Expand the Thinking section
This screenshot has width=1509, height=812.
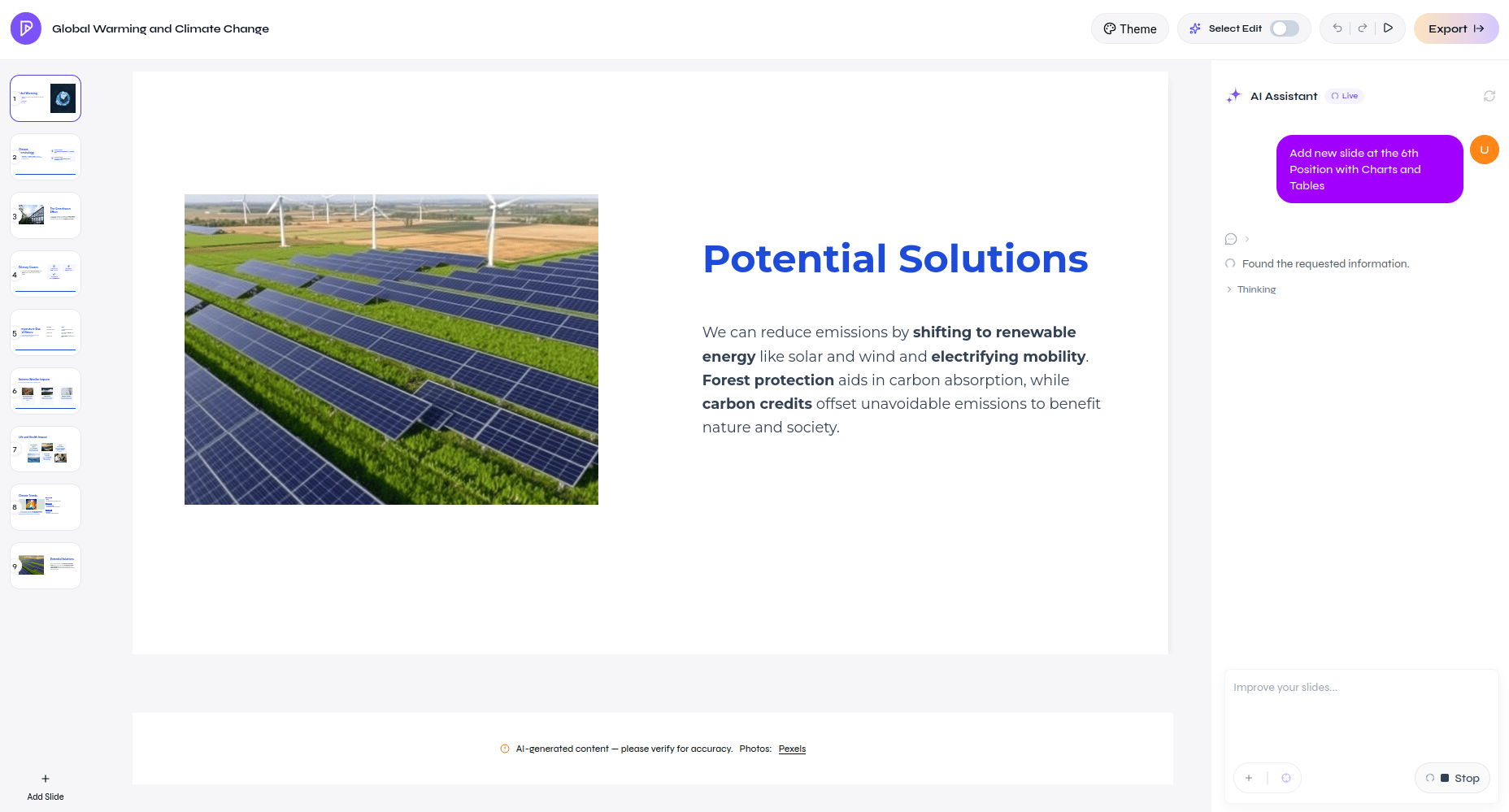(1251, 289)
